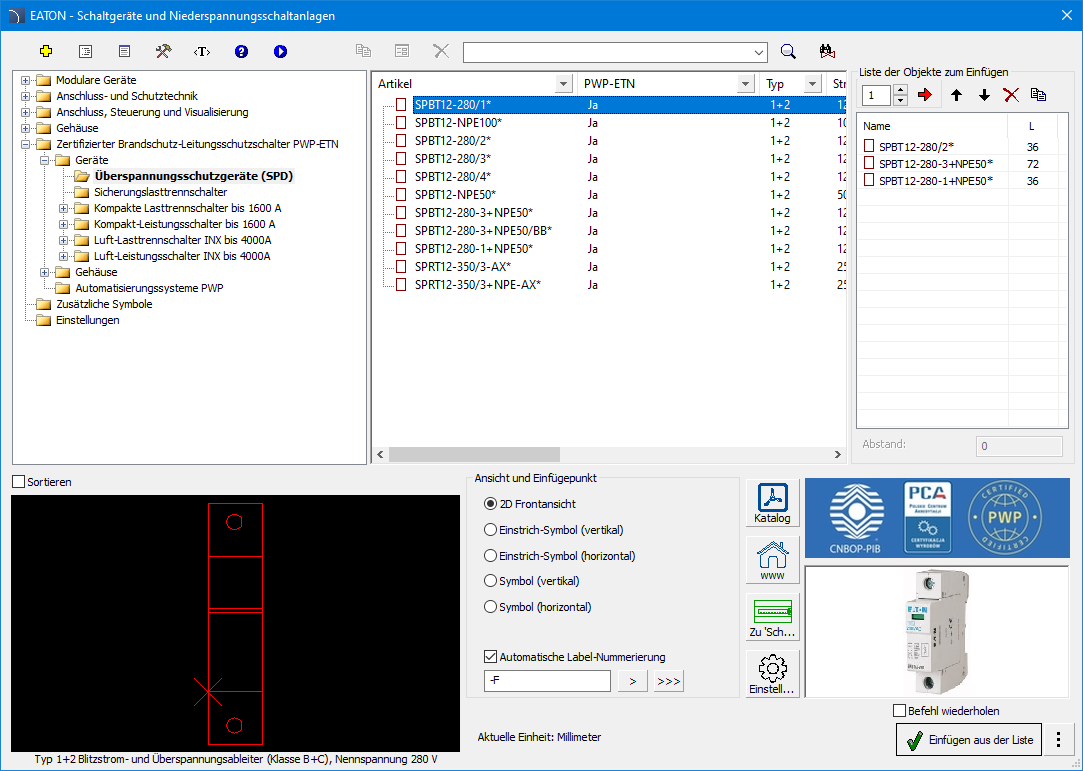Screen dimensions: 1083x771
Task: Uncheck Automatische Label-Nummerierung
Action: click(490, 657)
